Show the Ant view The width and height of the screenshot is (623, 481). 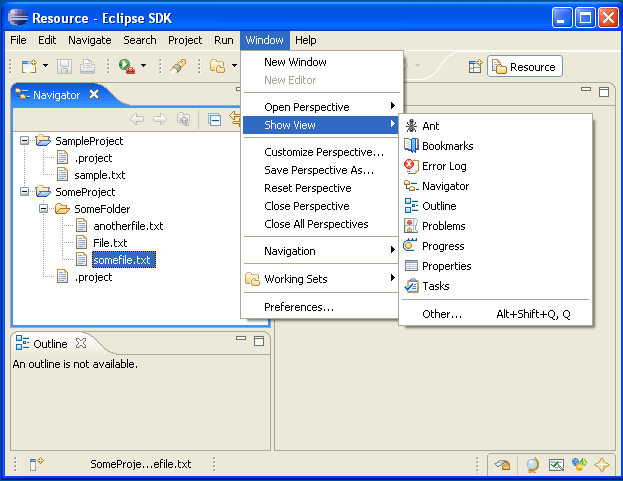495,126
